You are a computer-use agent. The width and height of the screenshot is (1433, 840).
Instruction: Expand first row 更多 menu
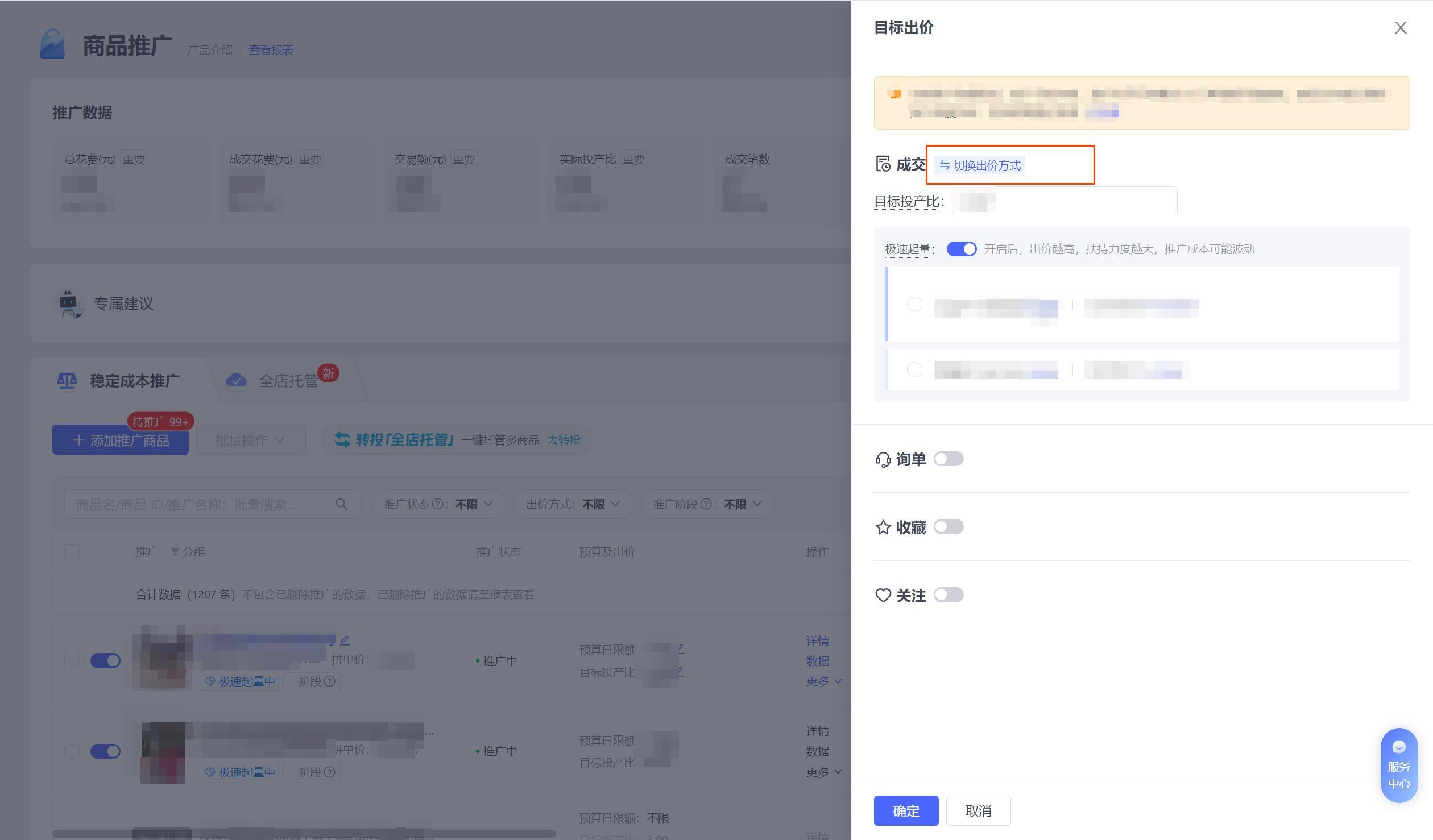click(x=824, y=681)
